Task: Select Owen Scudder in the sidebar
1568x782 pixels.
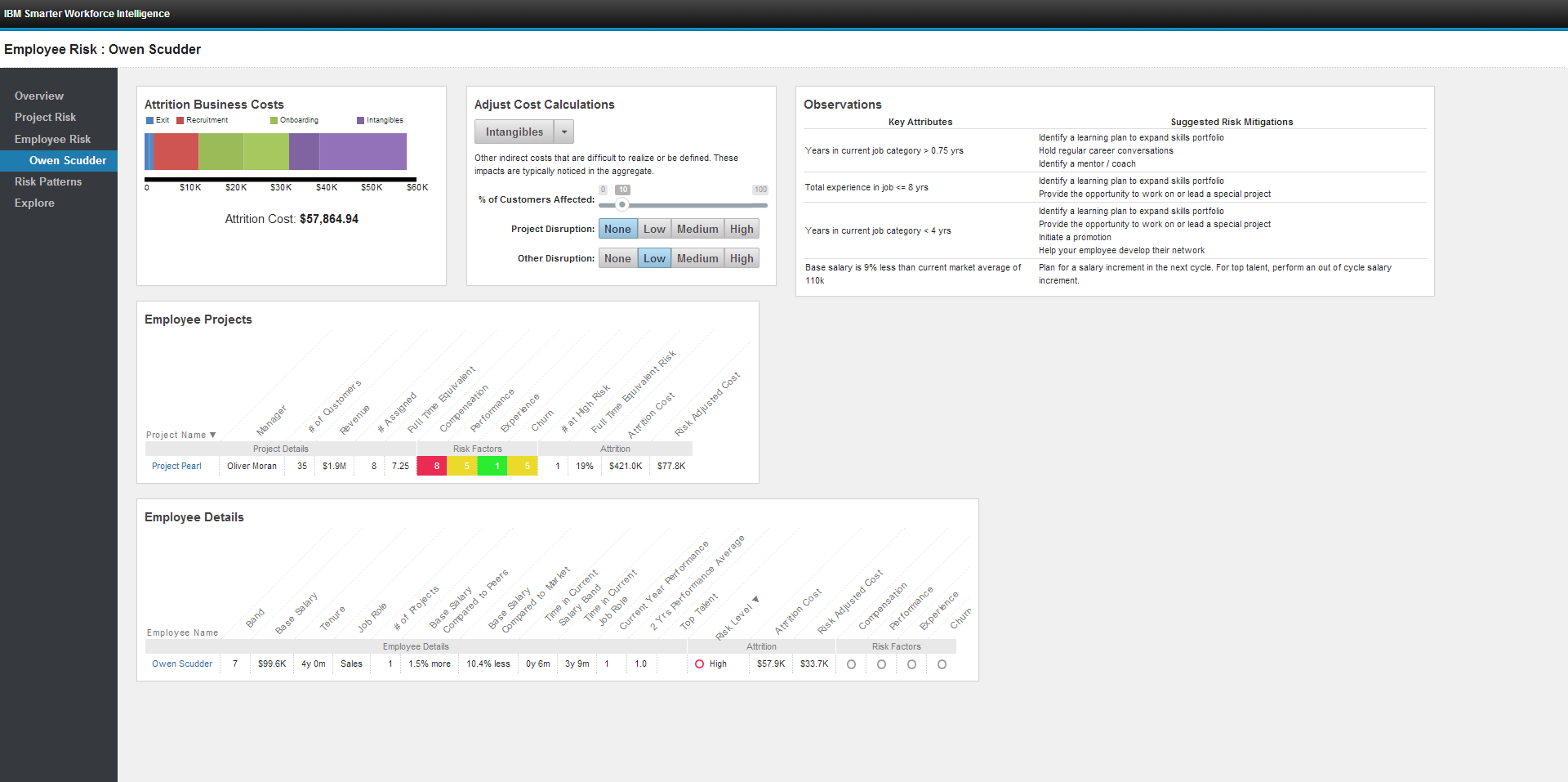Action: tap(59, 160)
